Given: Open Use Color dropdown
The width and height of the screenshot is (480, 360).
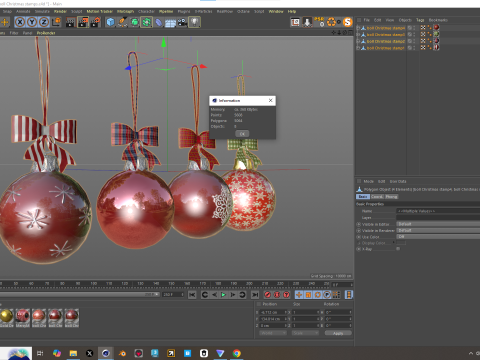Looking at the screenshot, I should 438,237.
